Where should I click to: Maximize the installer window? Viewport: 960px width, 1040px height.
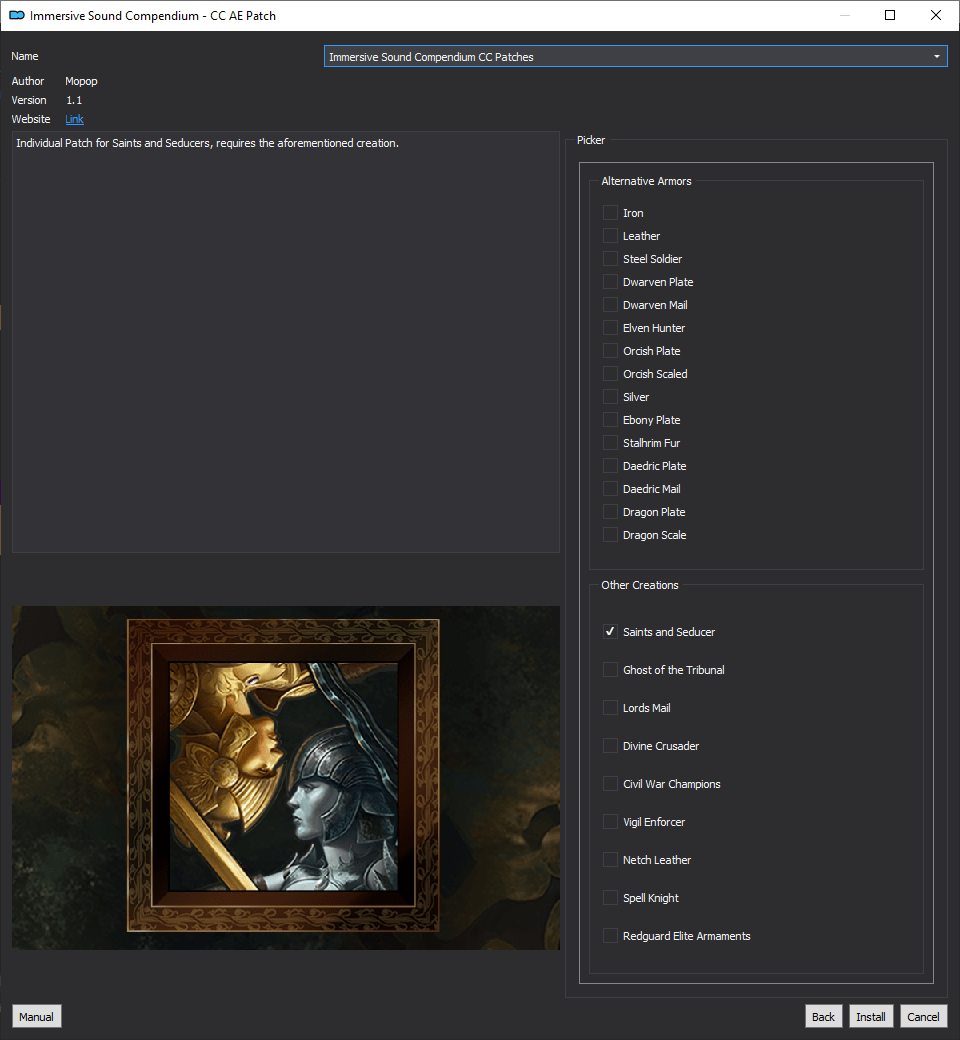890,15
